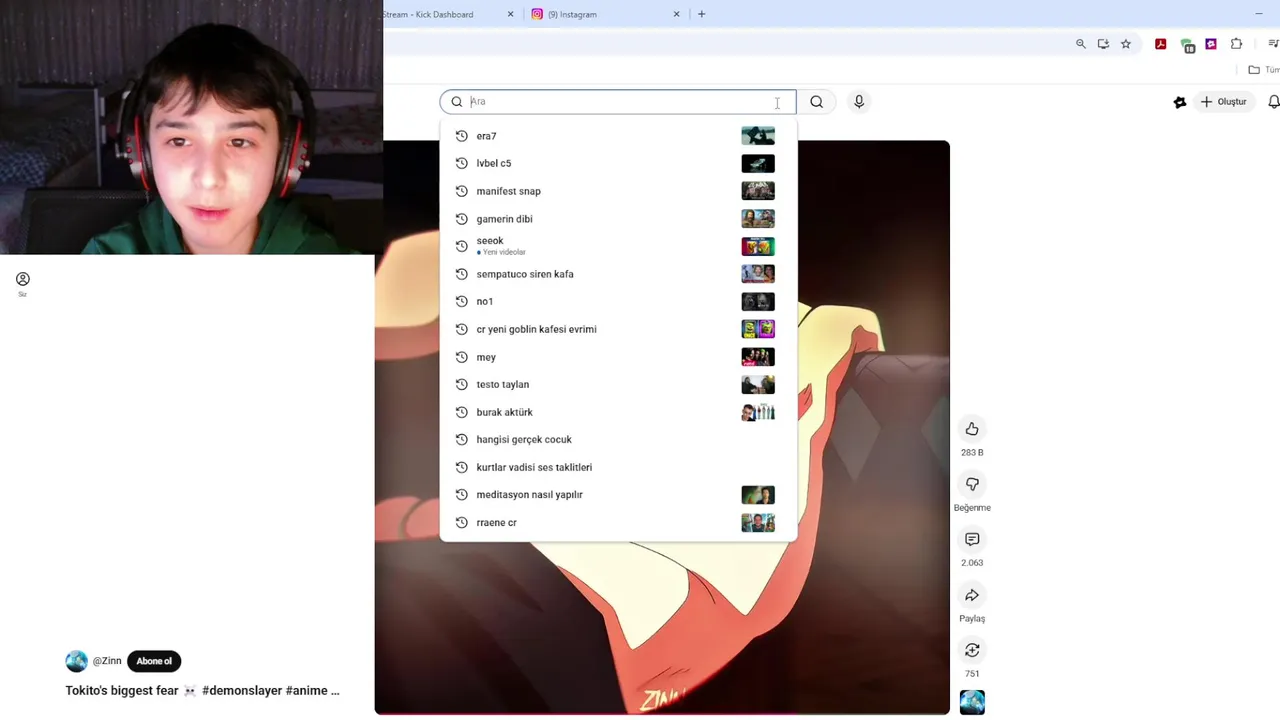
Task: Choose the 'testo taylan' suggestion
Action: click(618, 384)
